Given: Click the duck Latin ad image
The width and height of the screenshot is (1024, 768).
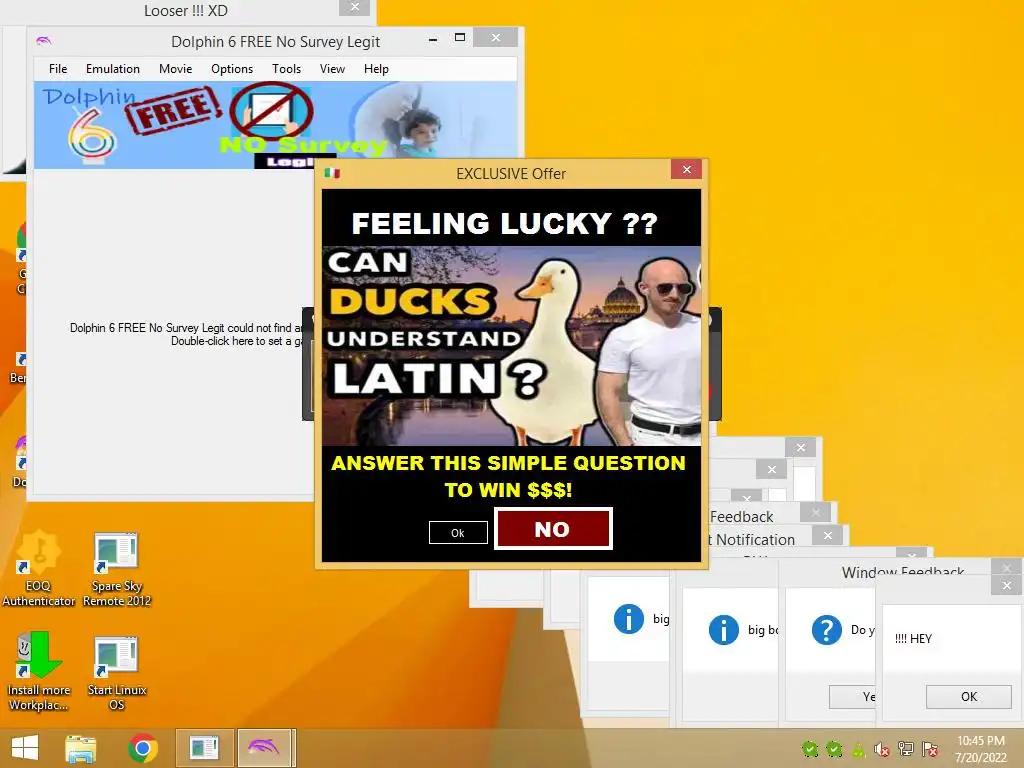Looking at the screenshot, I should click(511, 345).
